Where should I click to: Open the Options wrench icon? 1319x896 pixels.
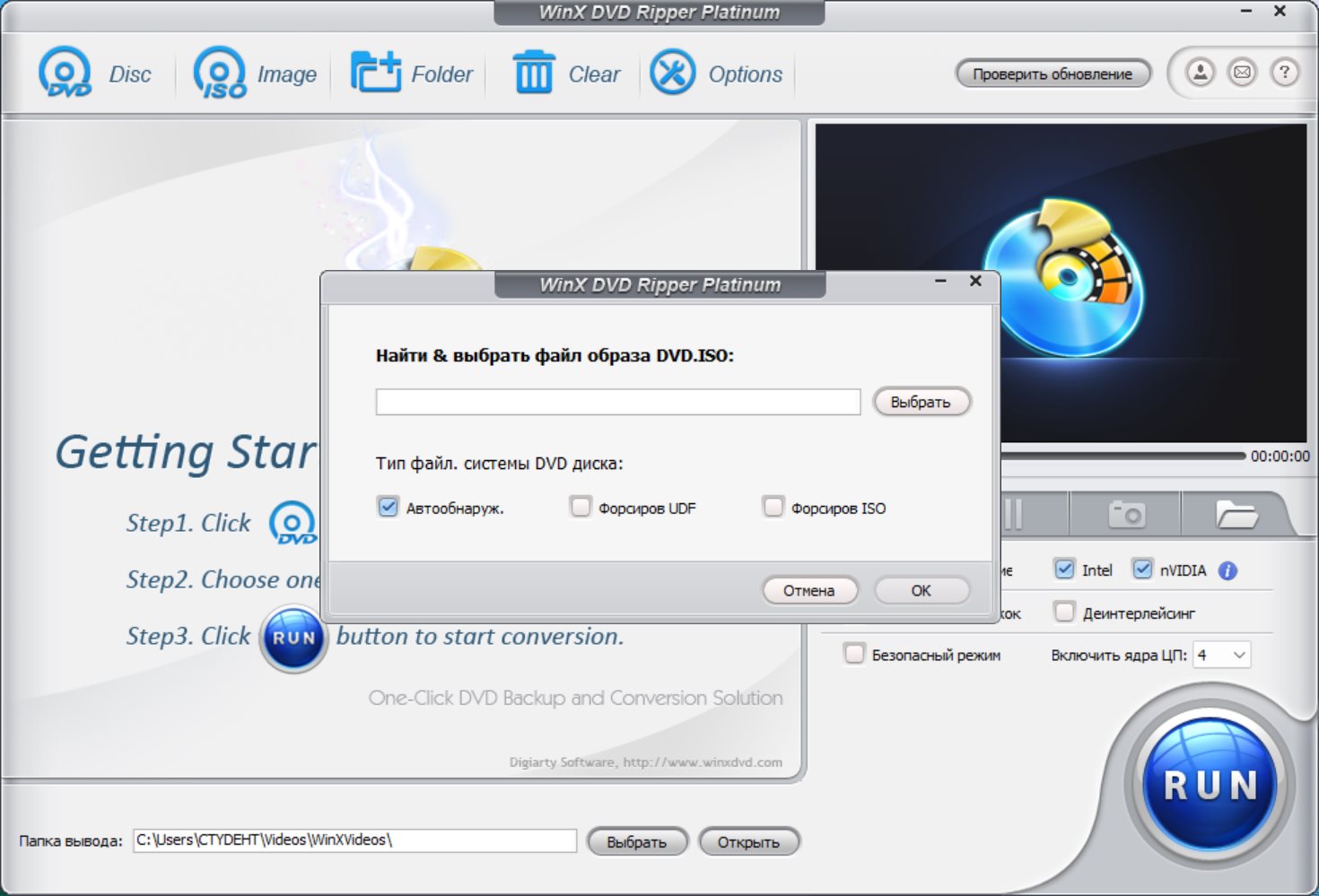(x=672, y=73)
